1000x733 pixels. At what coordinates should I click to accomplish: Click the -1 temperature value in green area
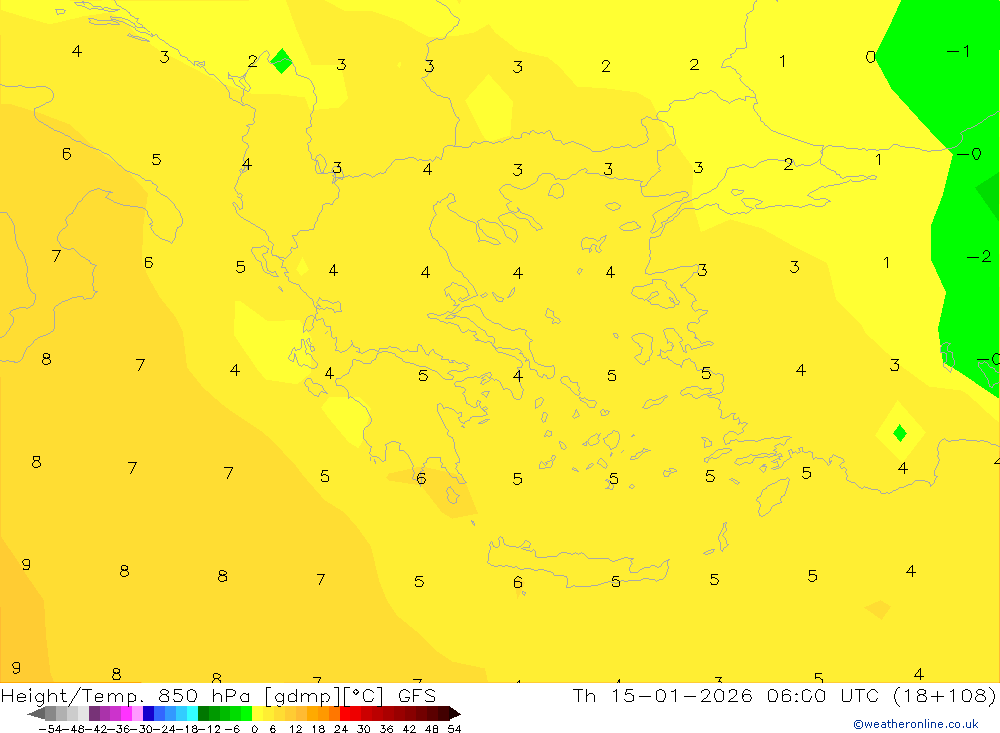point(959,51)
